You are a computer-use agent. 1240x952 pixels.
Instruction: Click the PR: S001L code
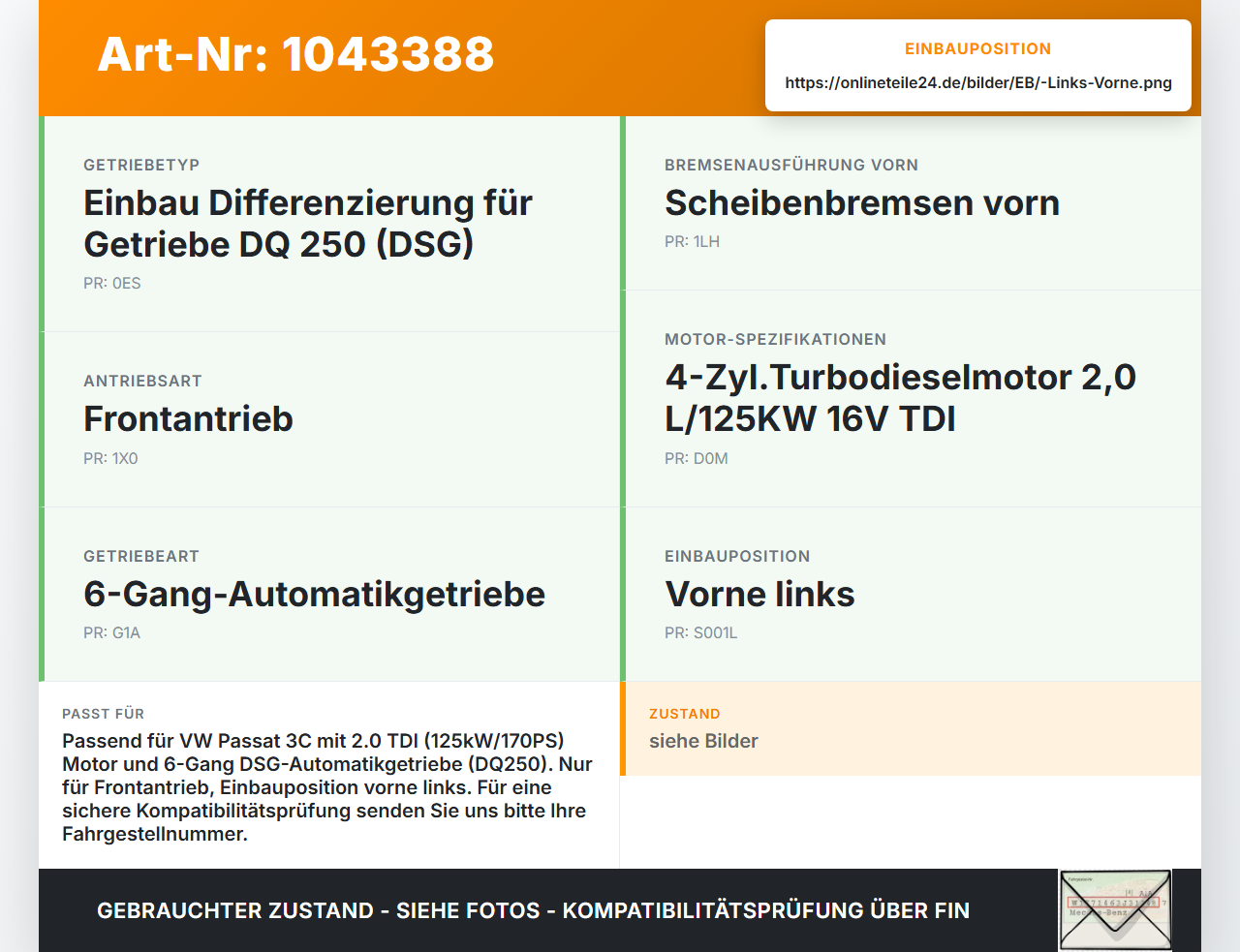(x=700, y=633)
